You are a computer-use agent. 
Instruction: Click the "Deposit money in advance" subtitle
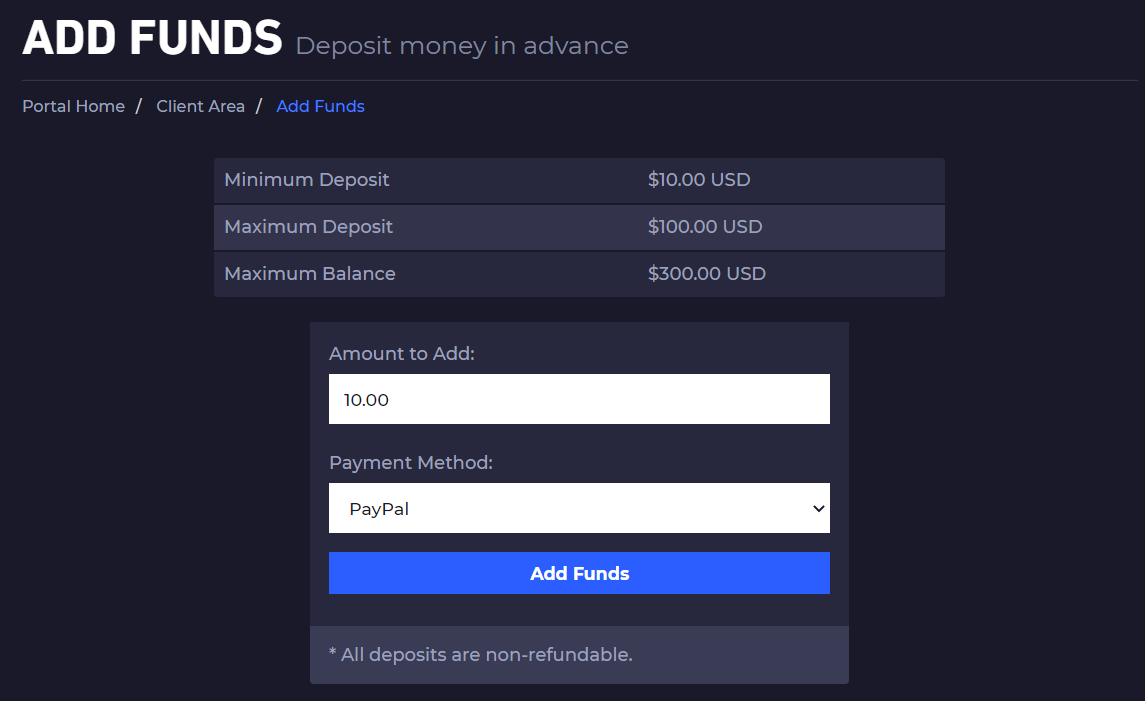pyautogui.click(x=462, y=46)
